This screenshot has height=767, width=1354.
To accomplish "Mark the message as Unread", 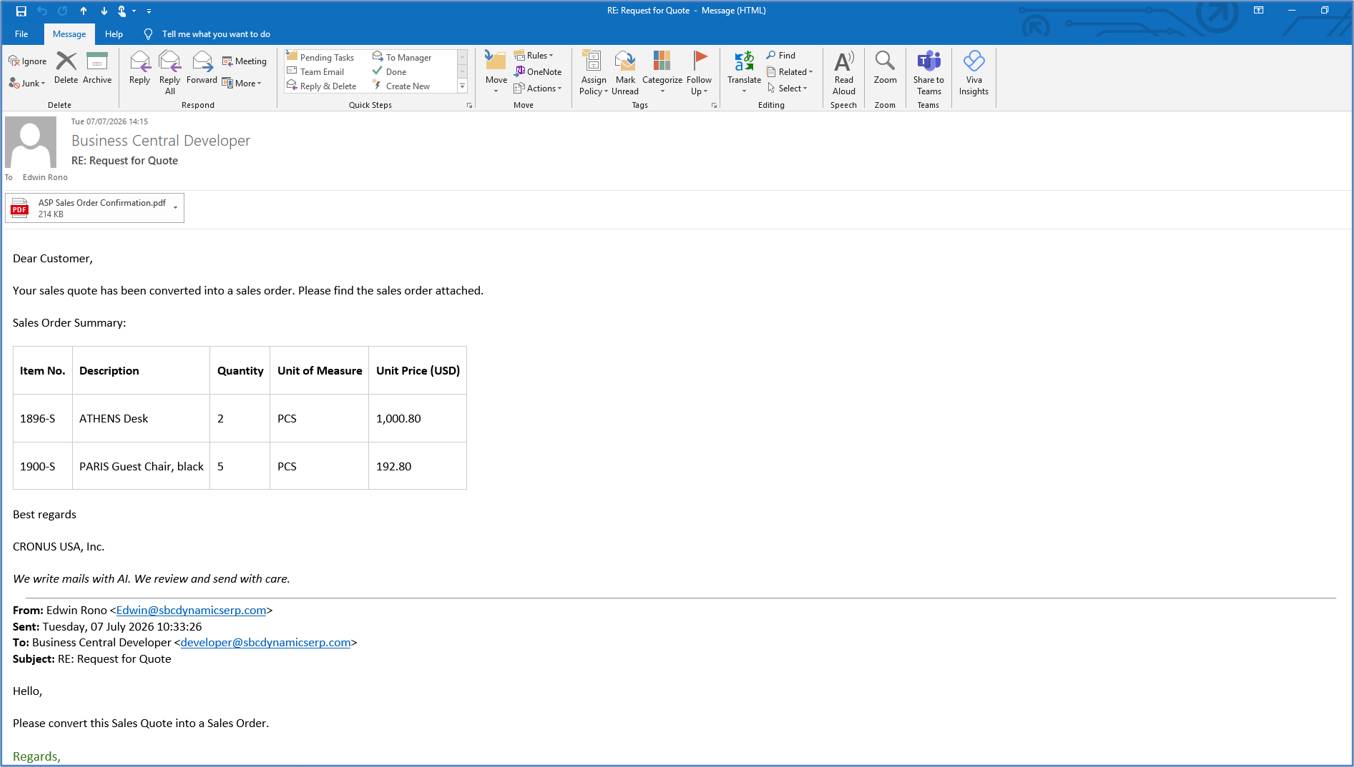I will tap(625, 72).
